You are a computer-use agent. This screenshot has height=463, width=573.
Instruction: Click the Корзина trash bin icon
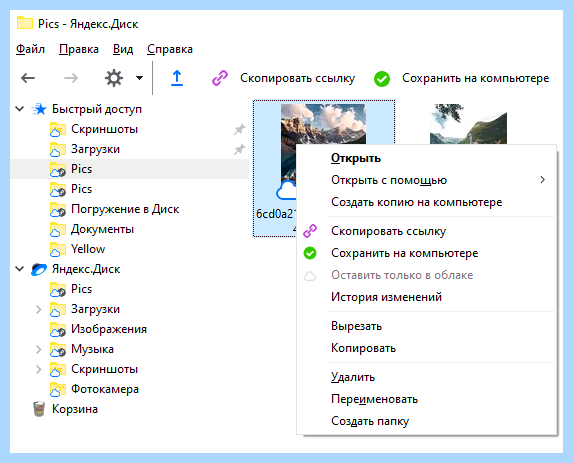point(39,409)
